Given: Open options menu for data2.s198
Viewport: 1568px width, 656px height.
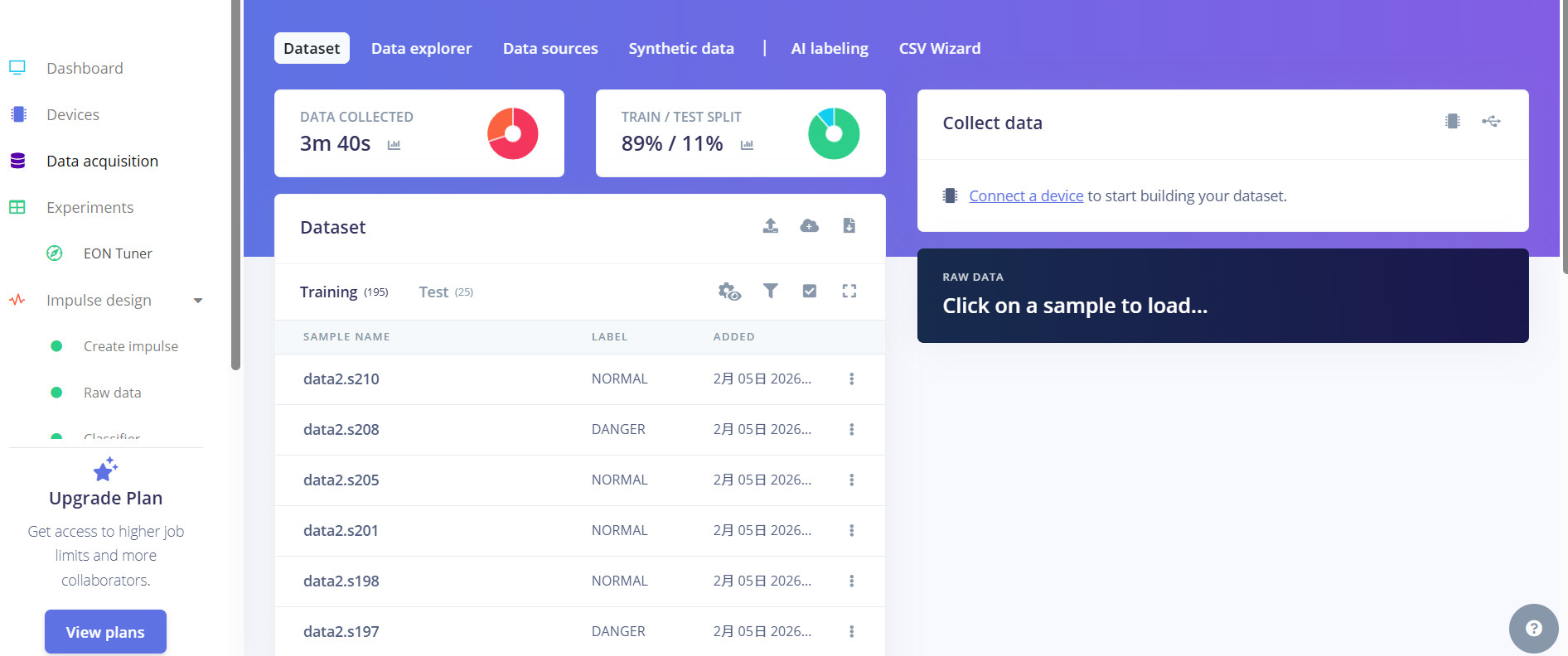Looking at the screenshot, I should [x=851, y=581].
